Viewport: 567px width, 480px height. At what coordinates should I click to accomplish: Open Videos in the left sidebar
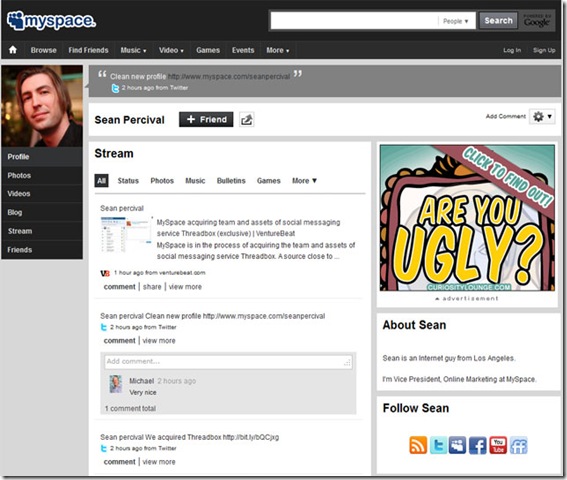pos(42,194)
